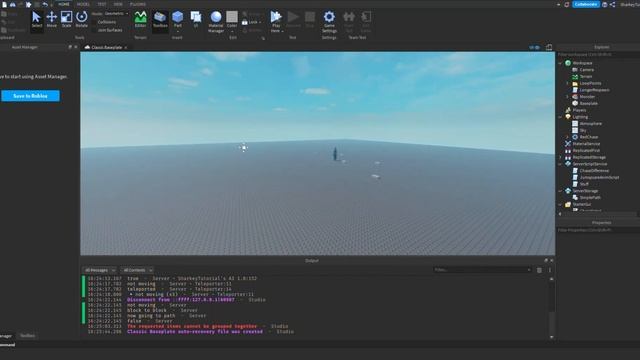Open the UI insert tool
The image size is (640, 360).
pyautogui.click(x=196, y=19)
